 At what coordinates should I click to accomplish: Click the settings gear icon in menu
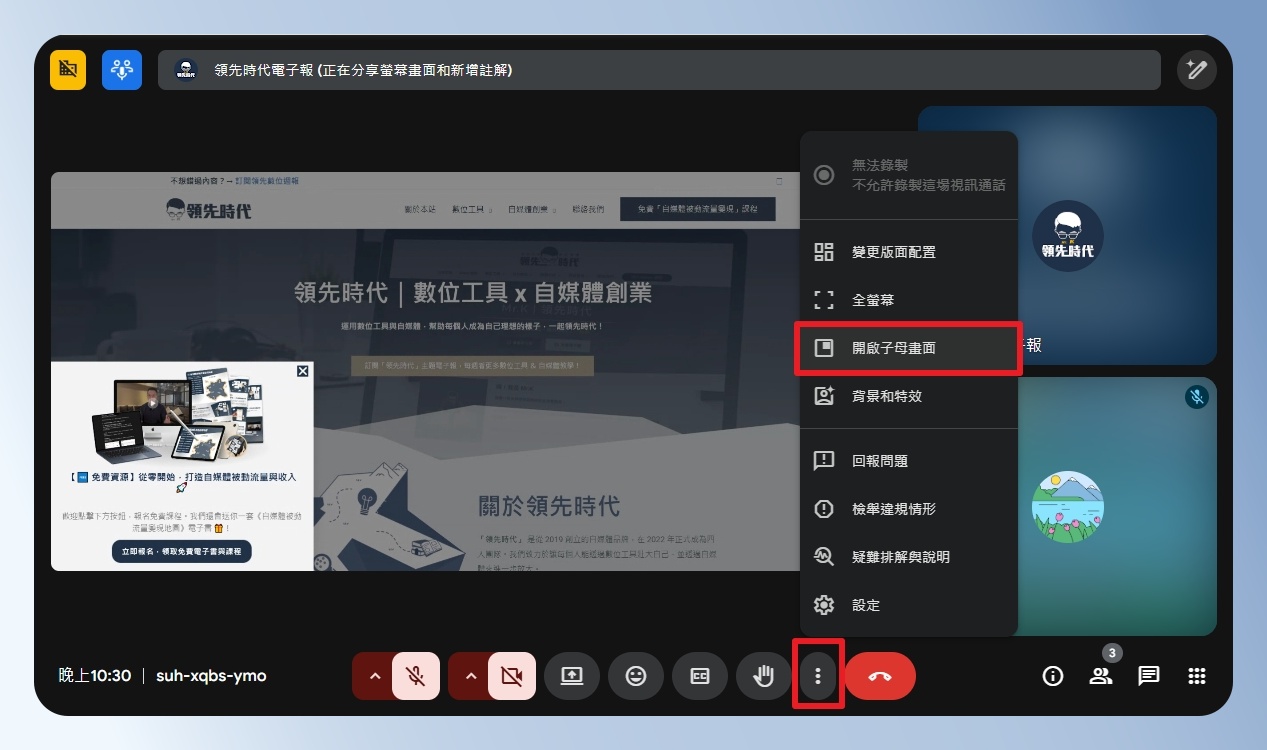[824, 605]
